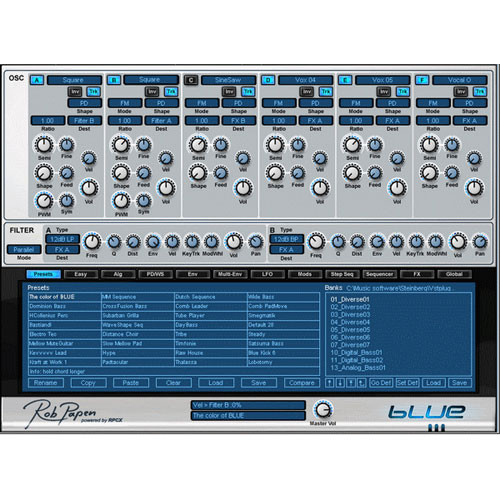Click the Paste preset button

[131, 383]
